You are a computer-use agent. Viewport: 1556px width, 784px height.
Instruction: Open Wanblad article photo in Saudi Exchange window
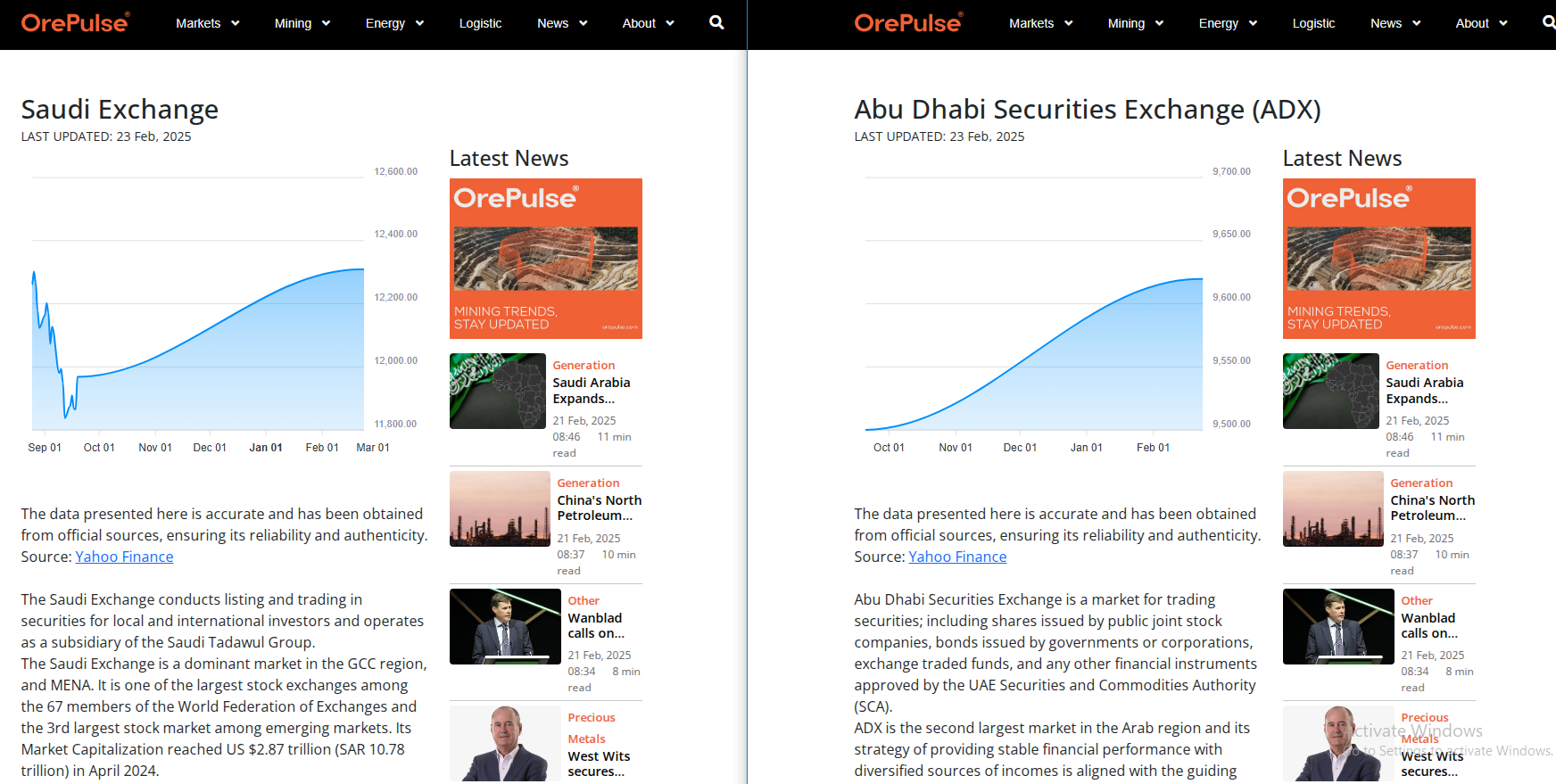505,626
